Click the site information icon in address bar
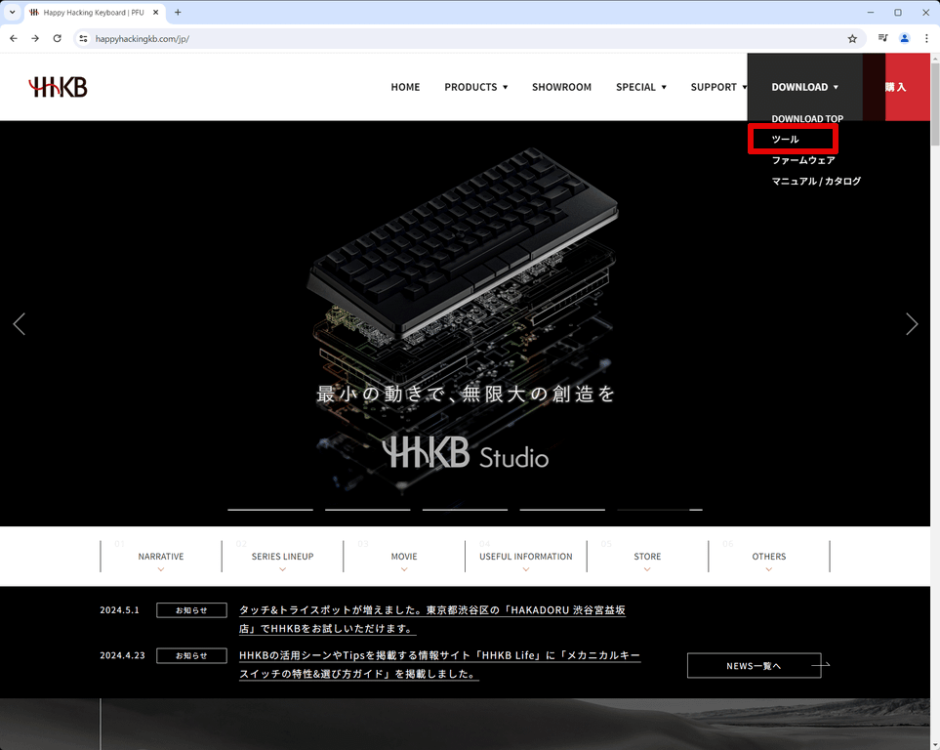The height and width of the screenshot is (750, 940). point(82,37)
